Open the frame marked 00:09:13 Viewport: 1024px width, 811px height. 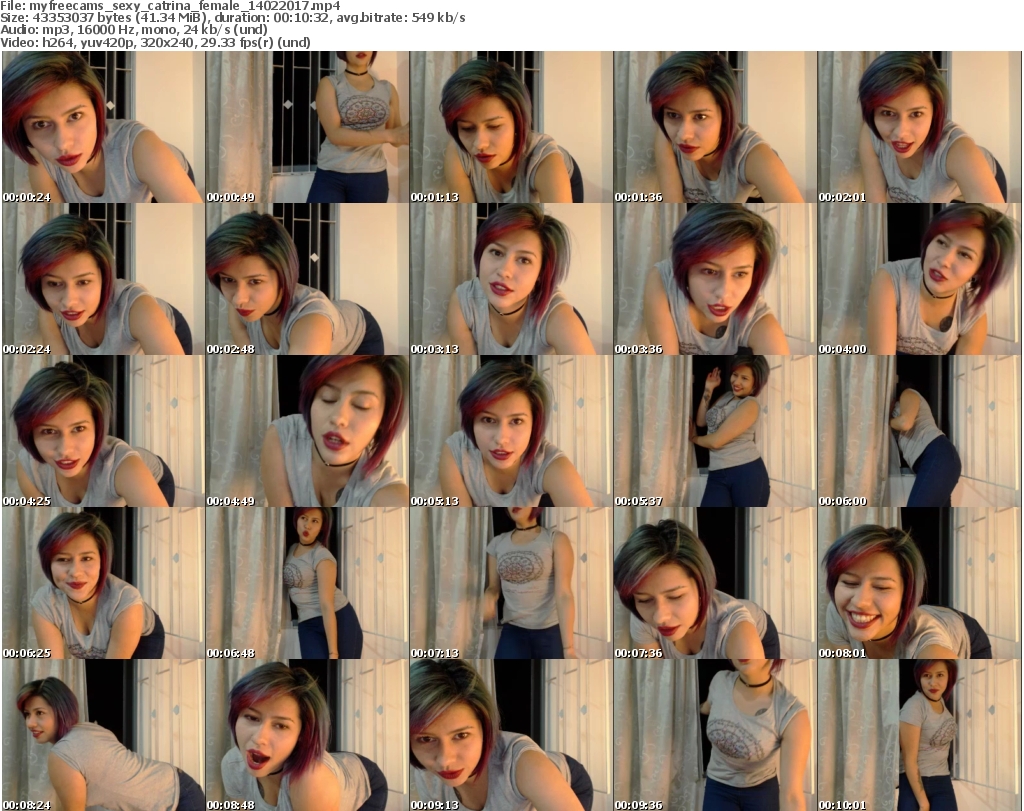511,735
